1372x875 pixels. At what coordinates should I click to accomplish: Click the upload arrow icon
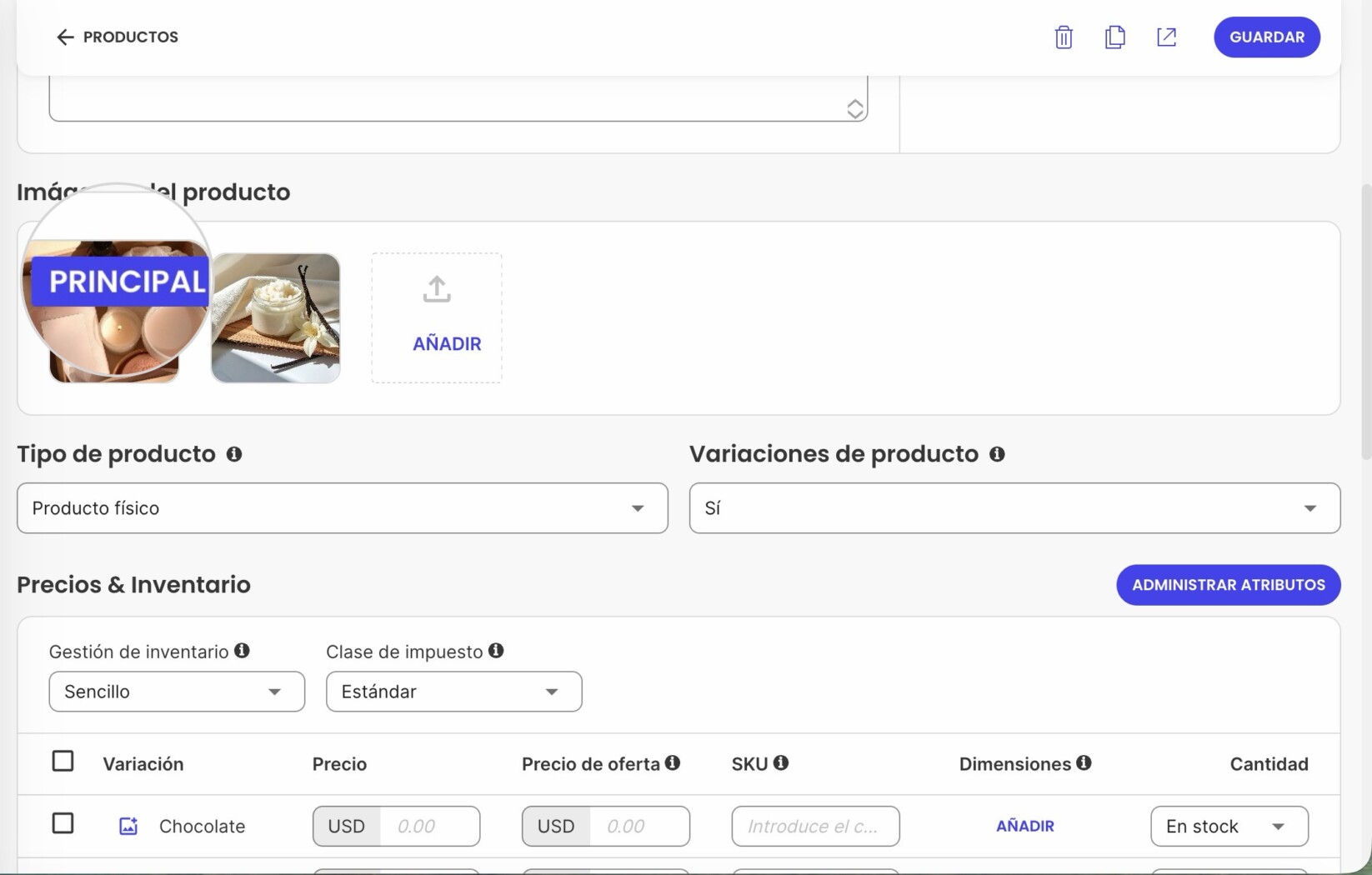437,289
